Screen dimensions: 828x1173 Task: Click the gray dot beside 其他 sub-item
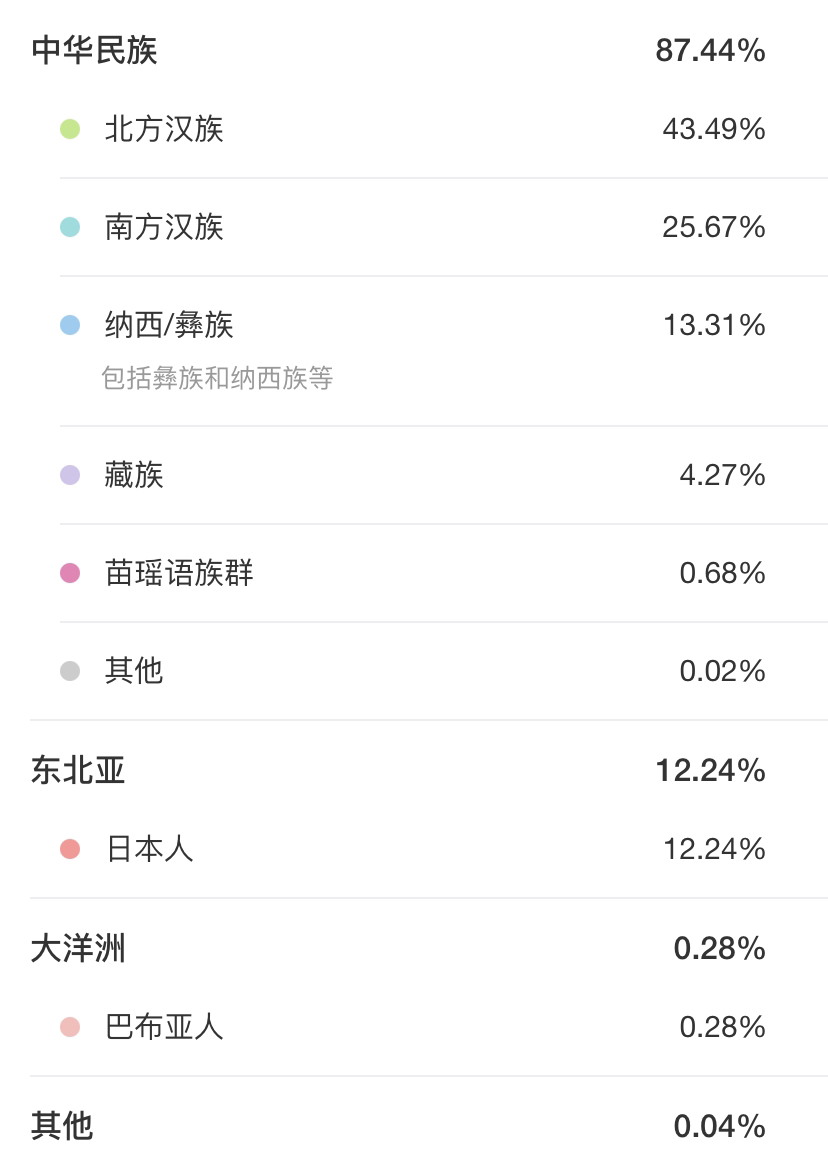click(70, 671)
